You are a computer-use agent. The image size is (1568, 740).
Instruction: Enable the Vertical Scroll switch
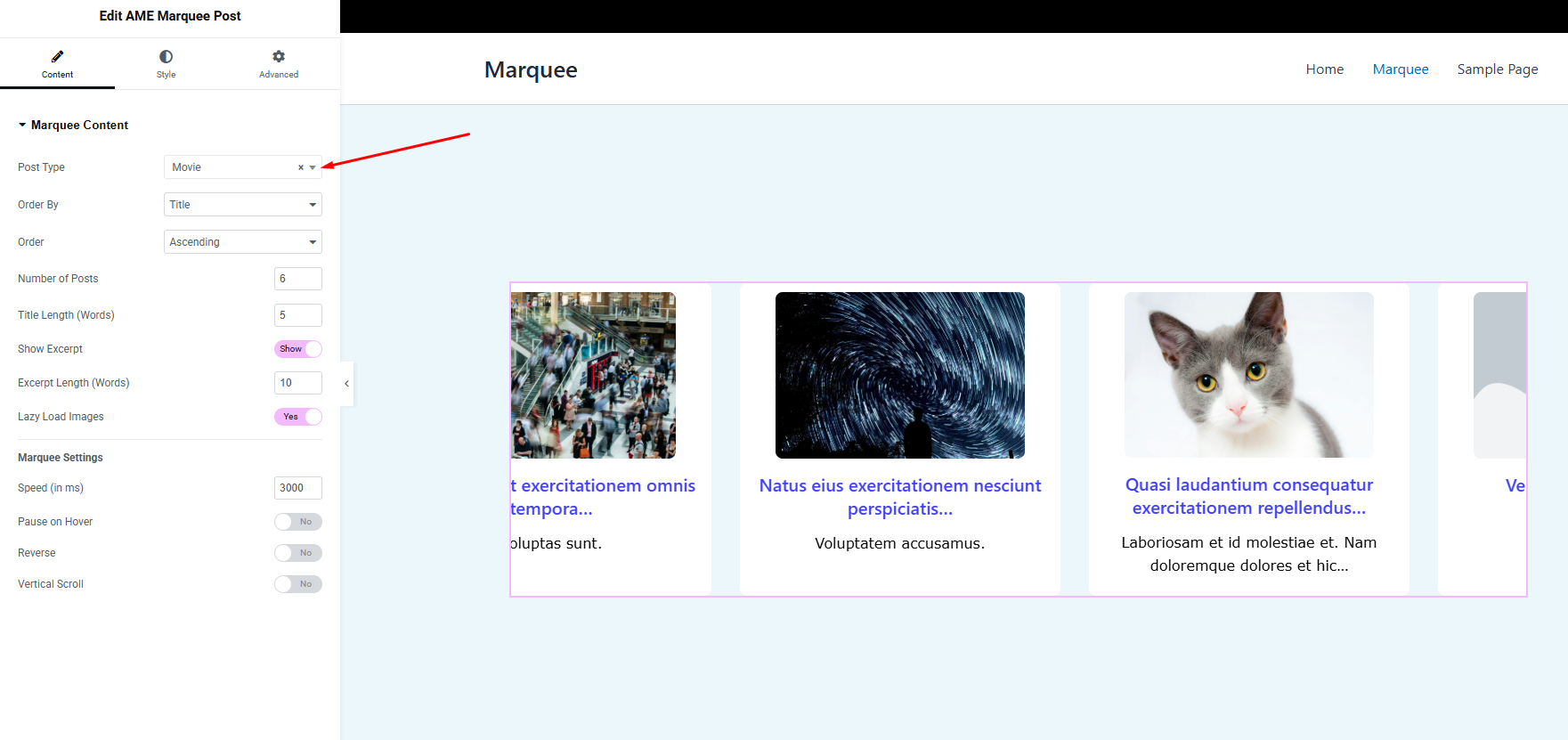(x=298, y=584)
